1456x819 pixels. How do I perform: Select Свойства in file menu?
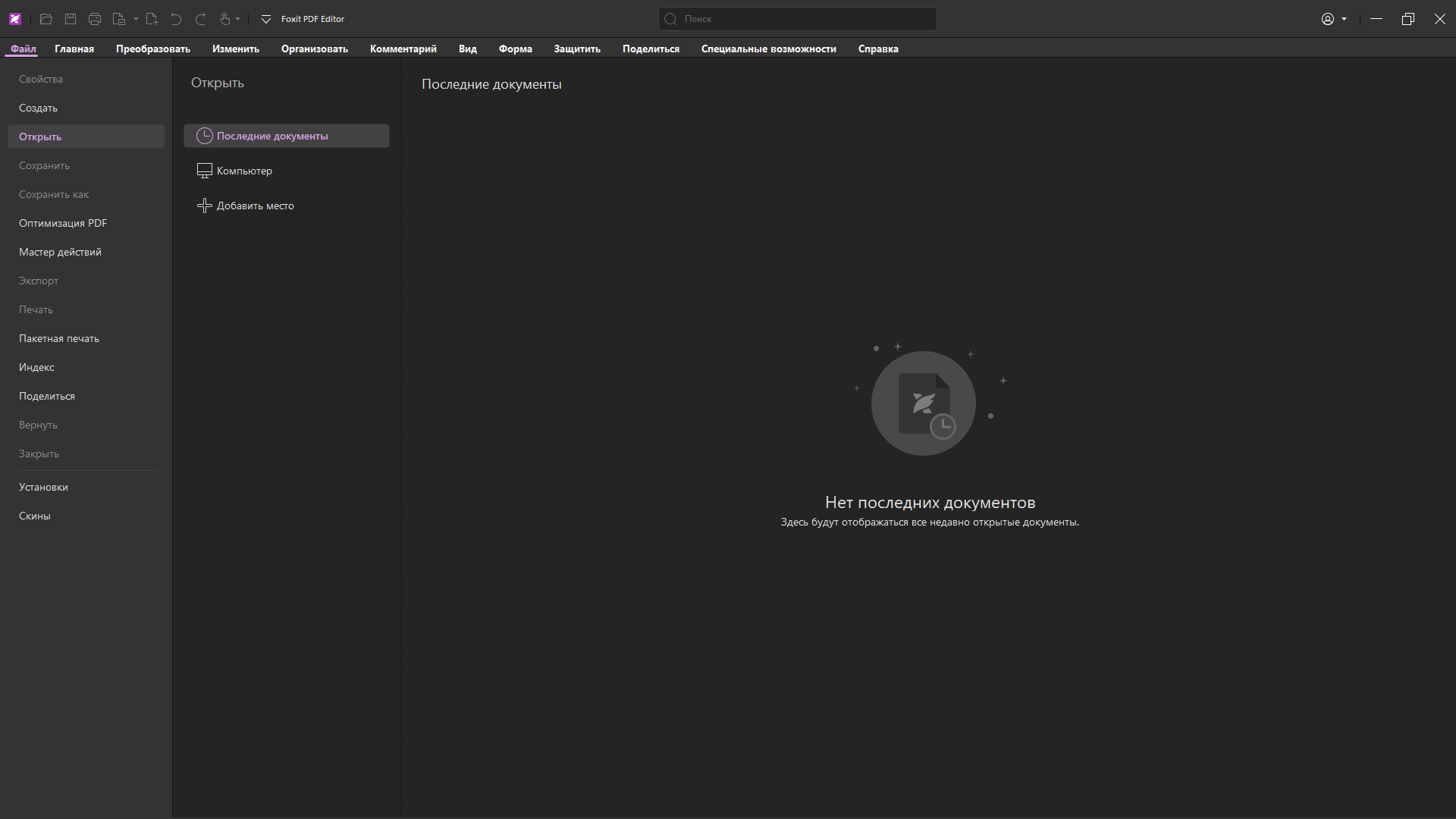pyautogui.click(x=86, y=79)
